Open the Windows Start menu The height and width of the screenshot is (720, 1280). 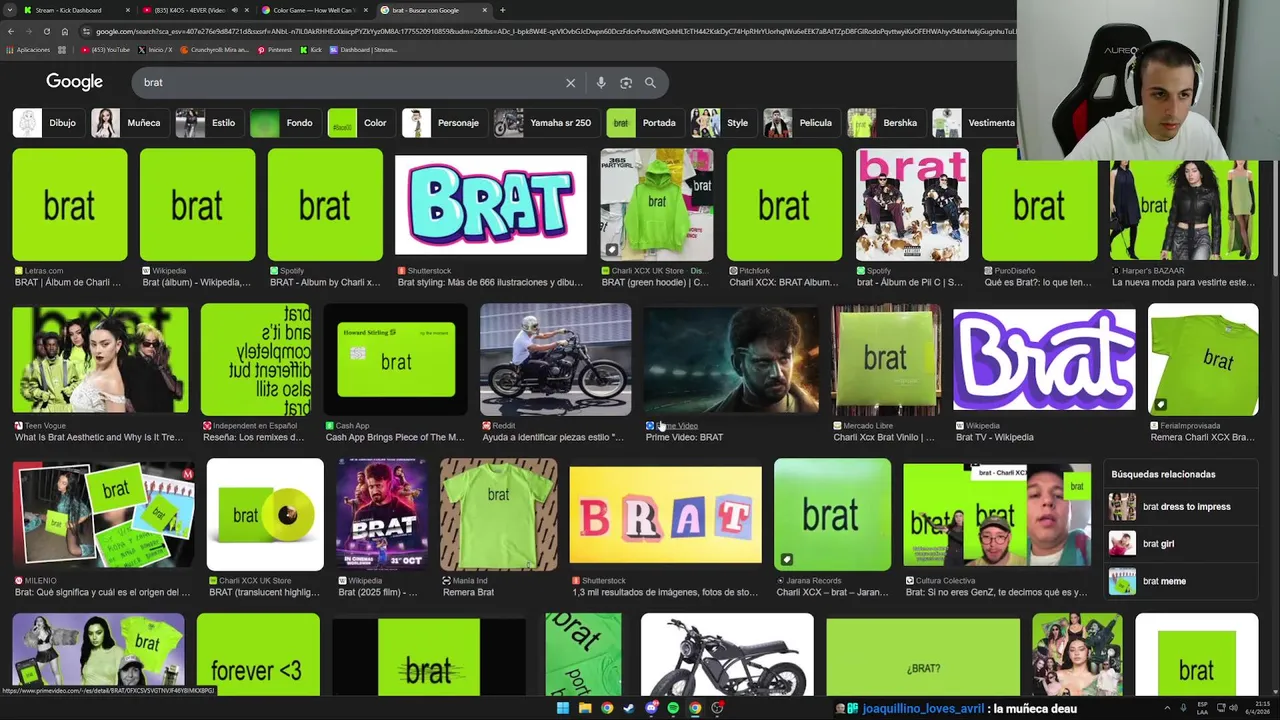click(563, 708)
